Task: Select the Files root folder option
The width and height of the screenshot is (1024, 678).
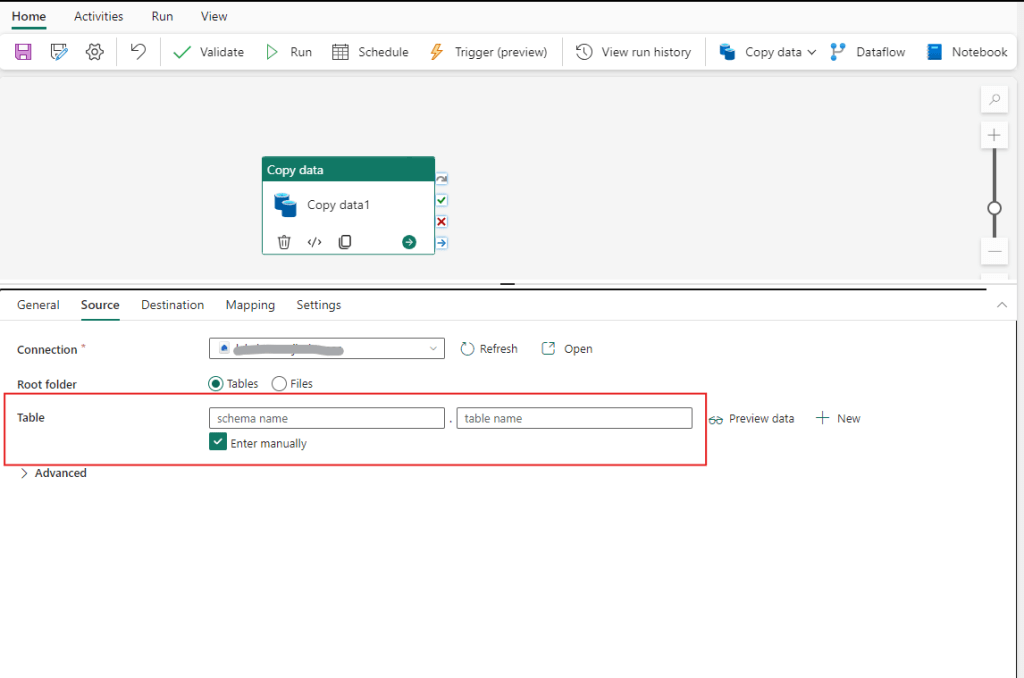Action: [279, 383]
